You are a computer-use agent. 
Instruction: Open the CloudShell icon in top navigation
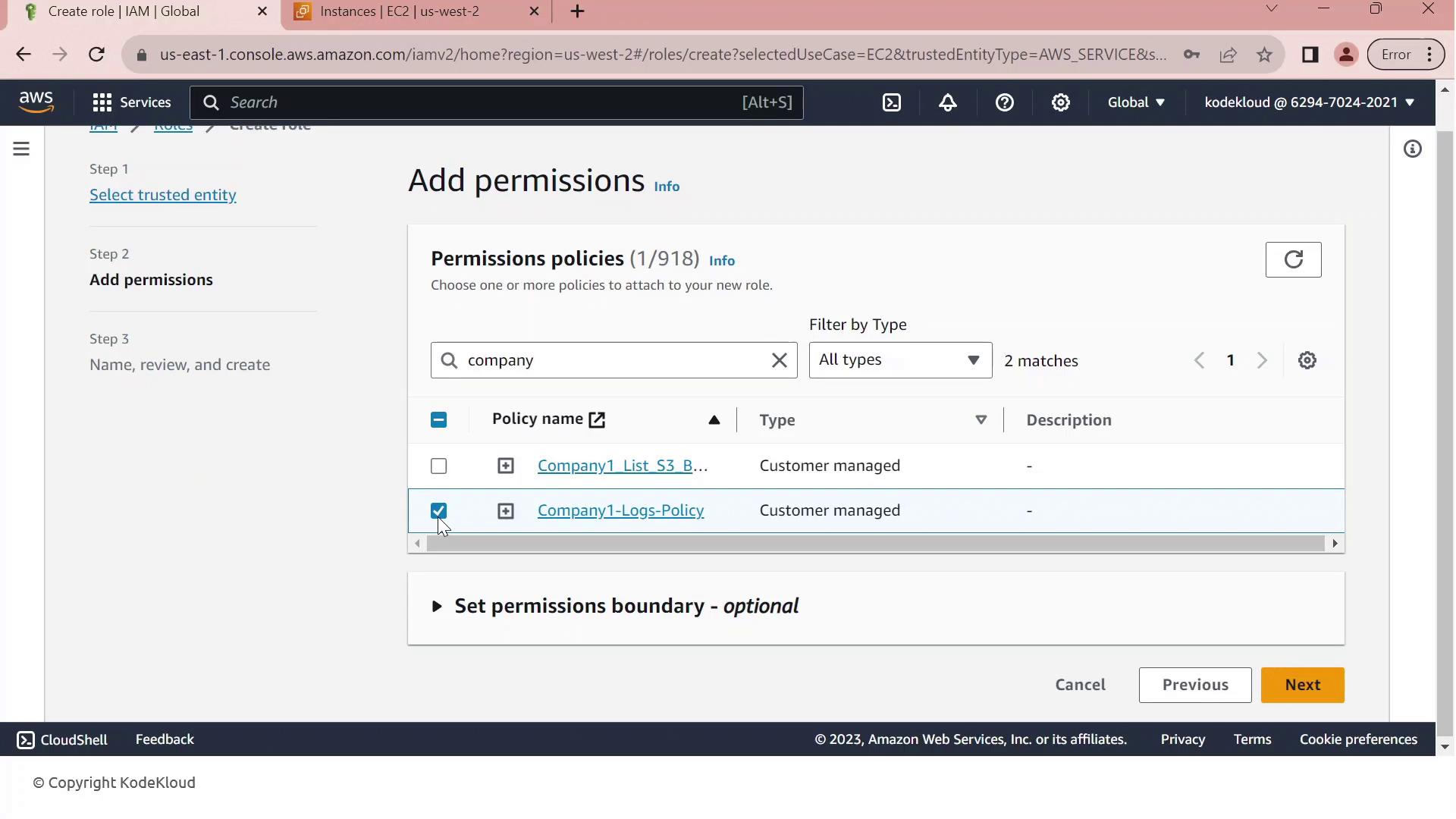click(892, 102)
